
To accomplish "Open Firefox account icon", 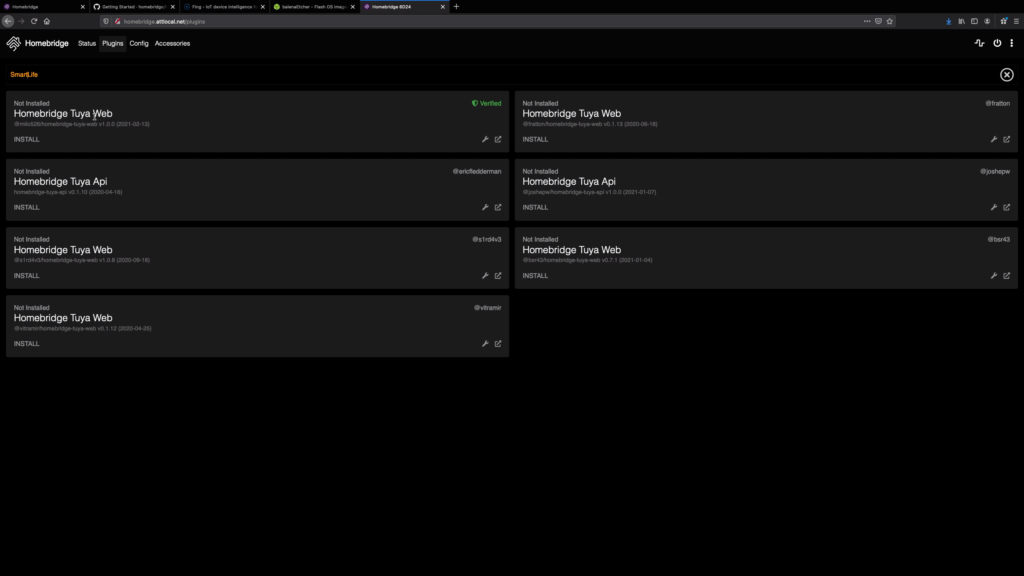I will [987, 22].
